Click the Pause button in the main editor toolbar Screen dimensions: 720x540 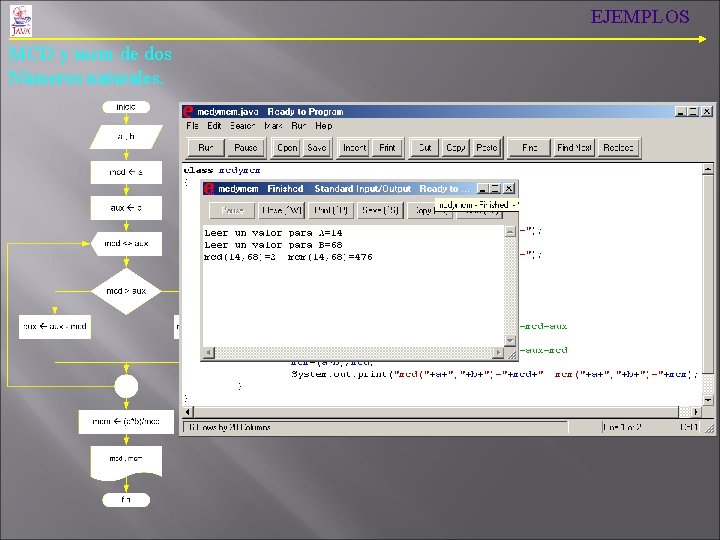click(x=245, y=148)
